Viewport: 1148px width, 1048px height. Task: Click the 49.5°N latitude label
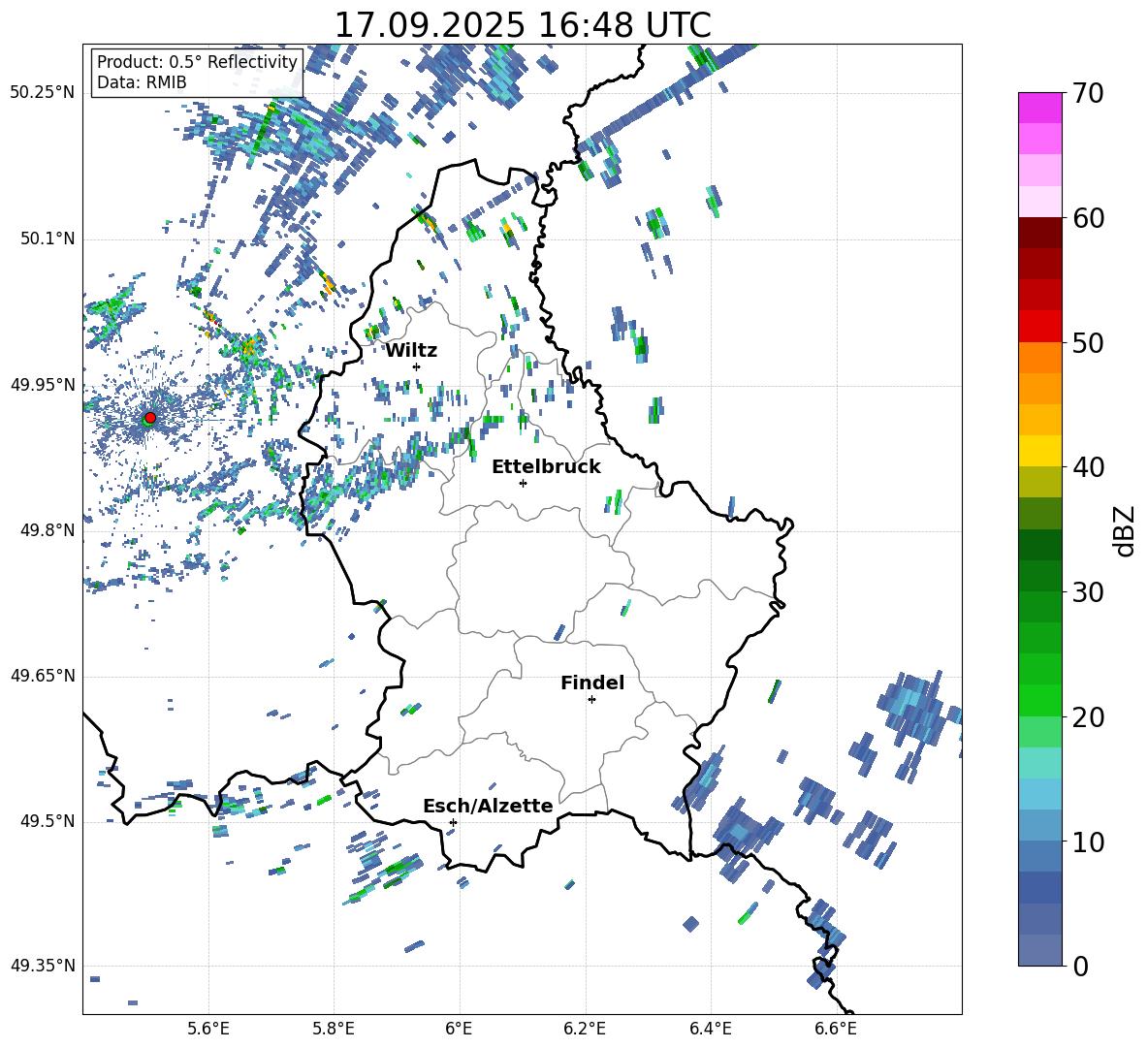(x=48, y=821)
